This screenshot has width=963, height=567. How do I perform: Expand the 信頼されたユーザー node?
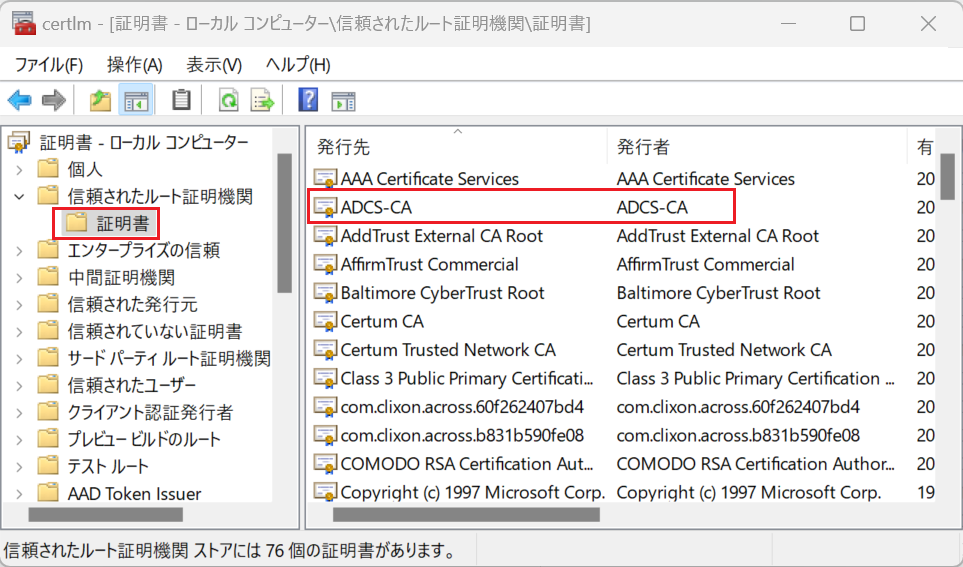(20, 386)
